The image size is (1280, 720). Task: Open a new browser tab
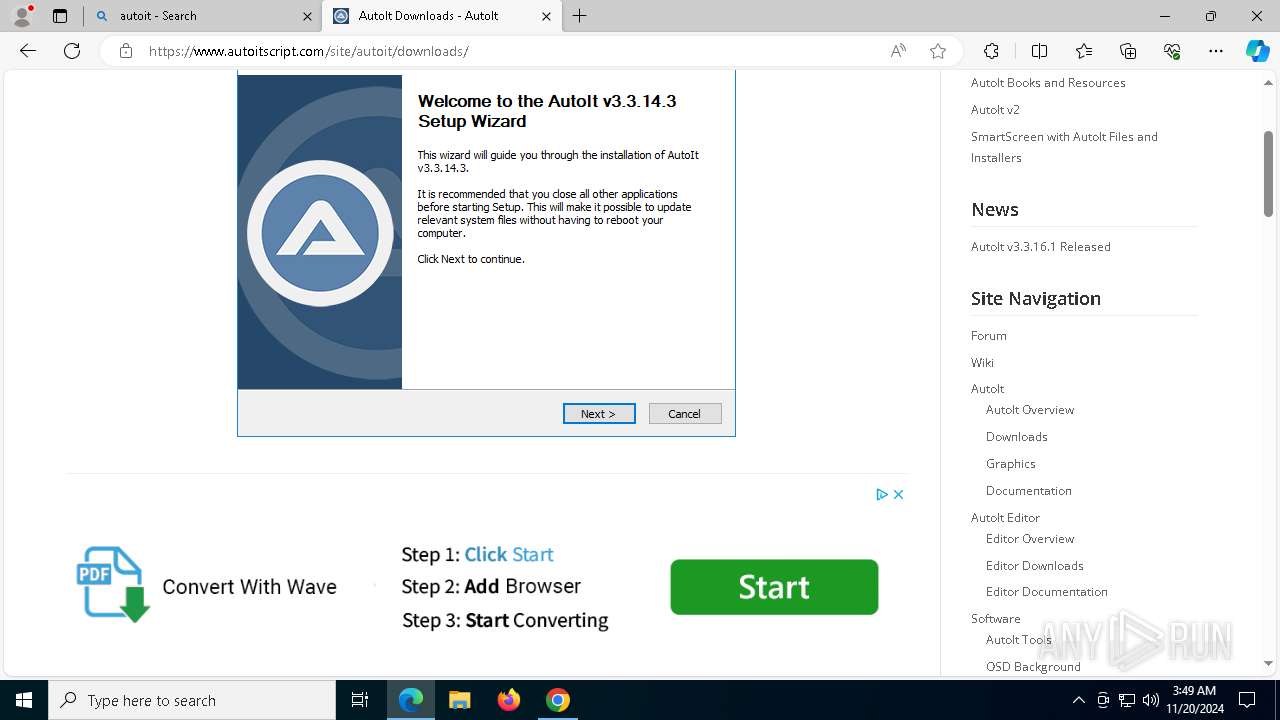click(580, 16)
